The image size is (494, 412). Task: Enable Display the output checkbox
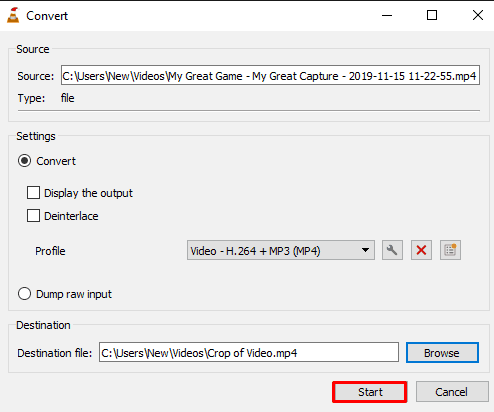[x=33, y=193]
